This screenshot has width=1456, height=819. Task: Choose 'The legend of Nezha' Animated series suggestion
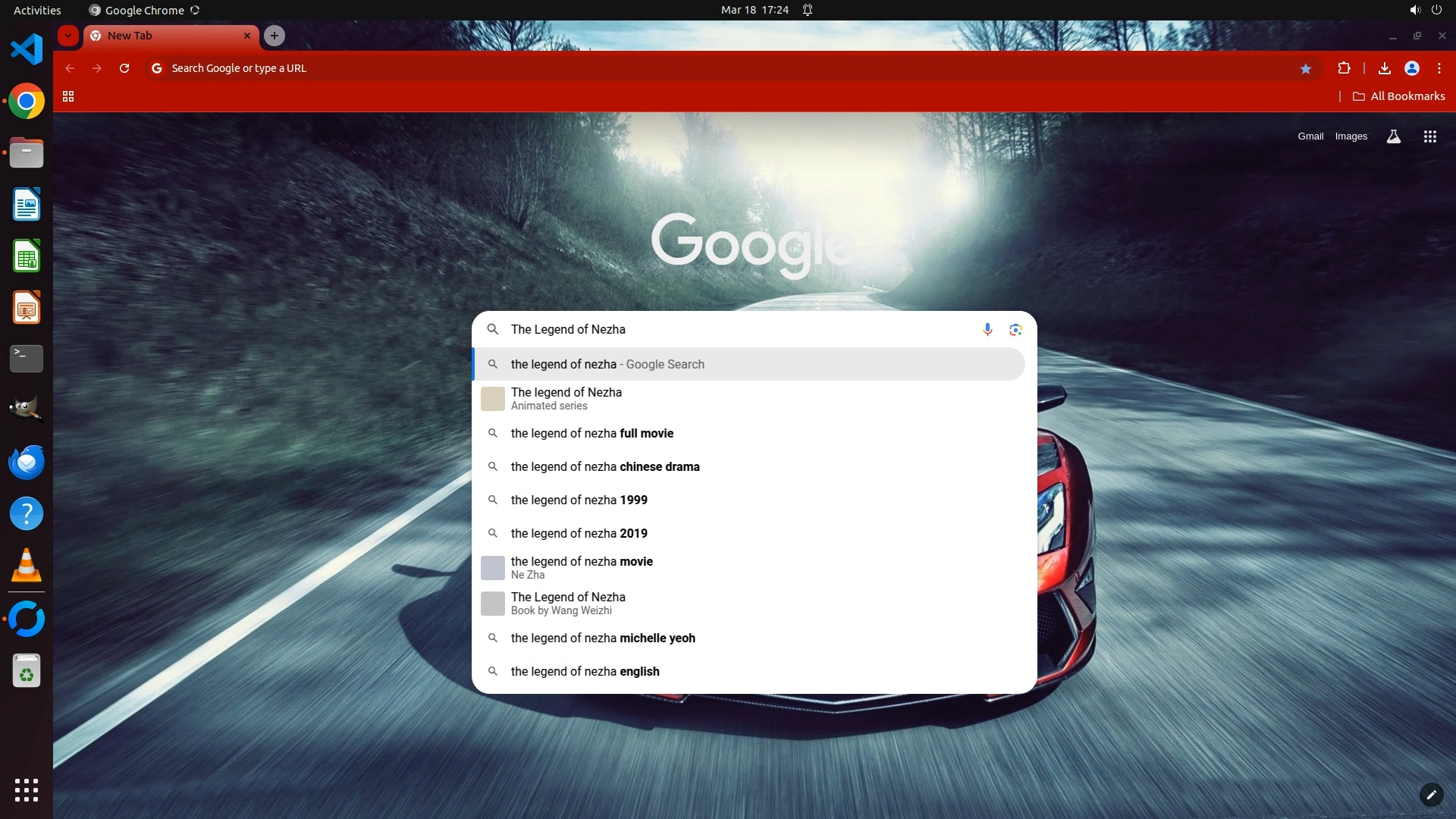click(x=566, y=398)
